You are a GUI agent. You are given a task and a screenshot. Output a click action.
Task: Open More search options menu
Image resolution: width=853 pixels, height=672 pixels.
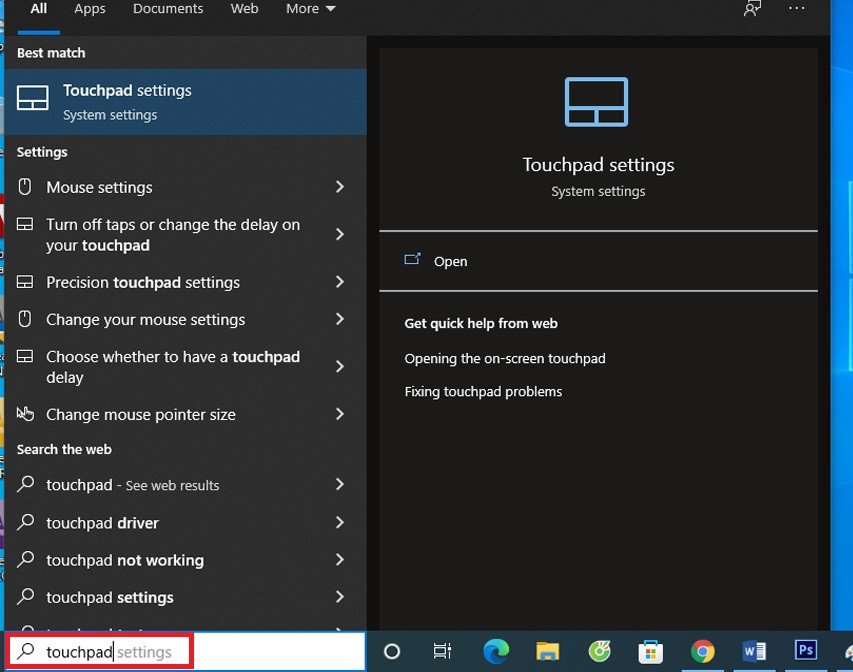pos(310,8)
